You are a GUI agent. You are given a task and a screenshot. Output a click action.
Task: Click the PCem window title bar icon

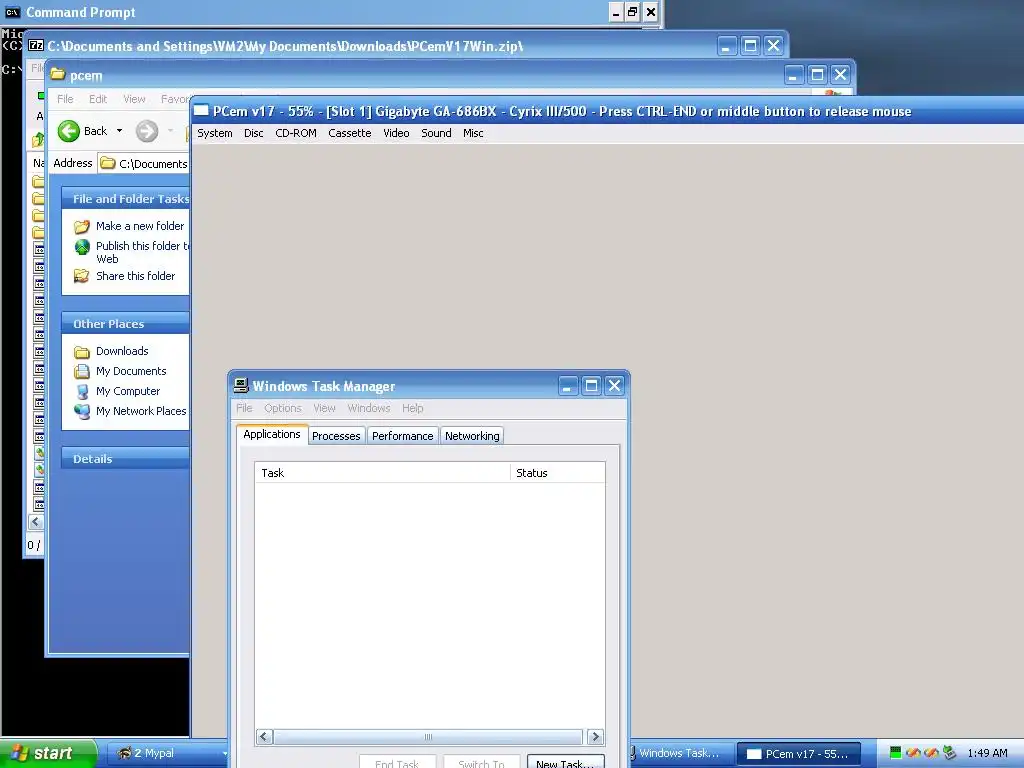201,111
